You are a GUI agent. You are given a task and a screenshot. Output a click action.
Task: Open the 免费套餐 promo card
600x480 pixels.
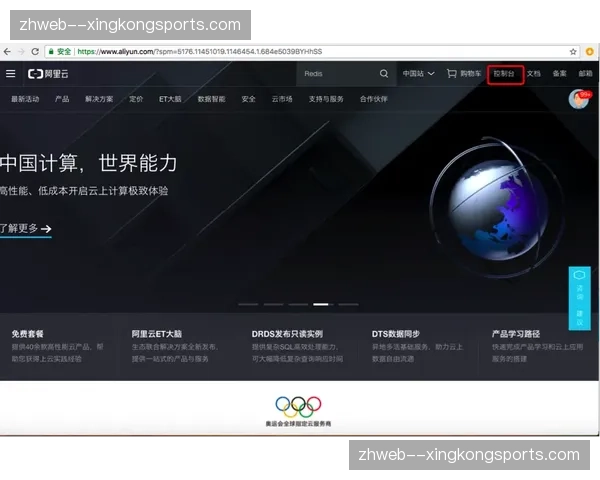(57, 346)
